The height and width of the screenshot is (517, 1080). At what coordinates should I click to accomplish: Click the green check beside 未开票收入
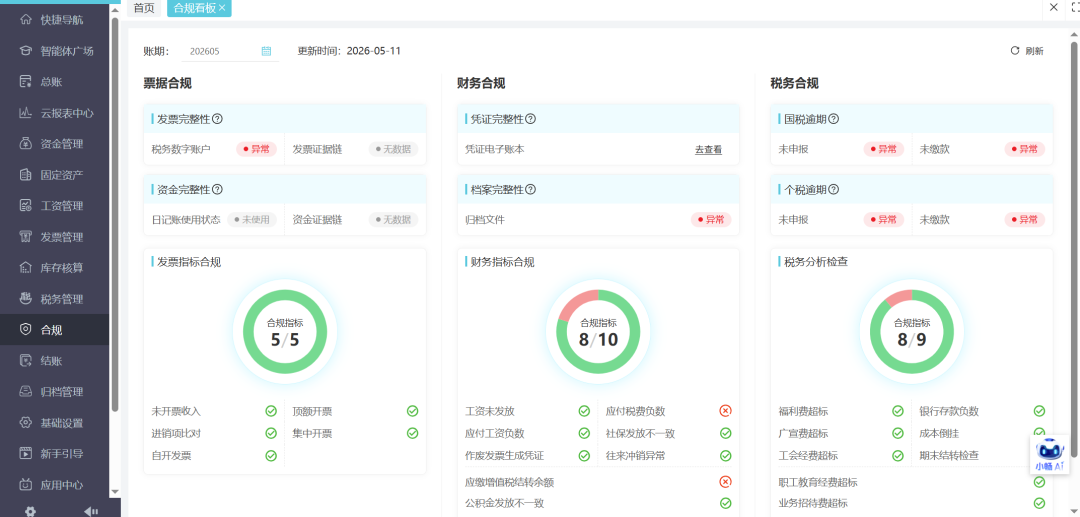[x=271, y=411]
